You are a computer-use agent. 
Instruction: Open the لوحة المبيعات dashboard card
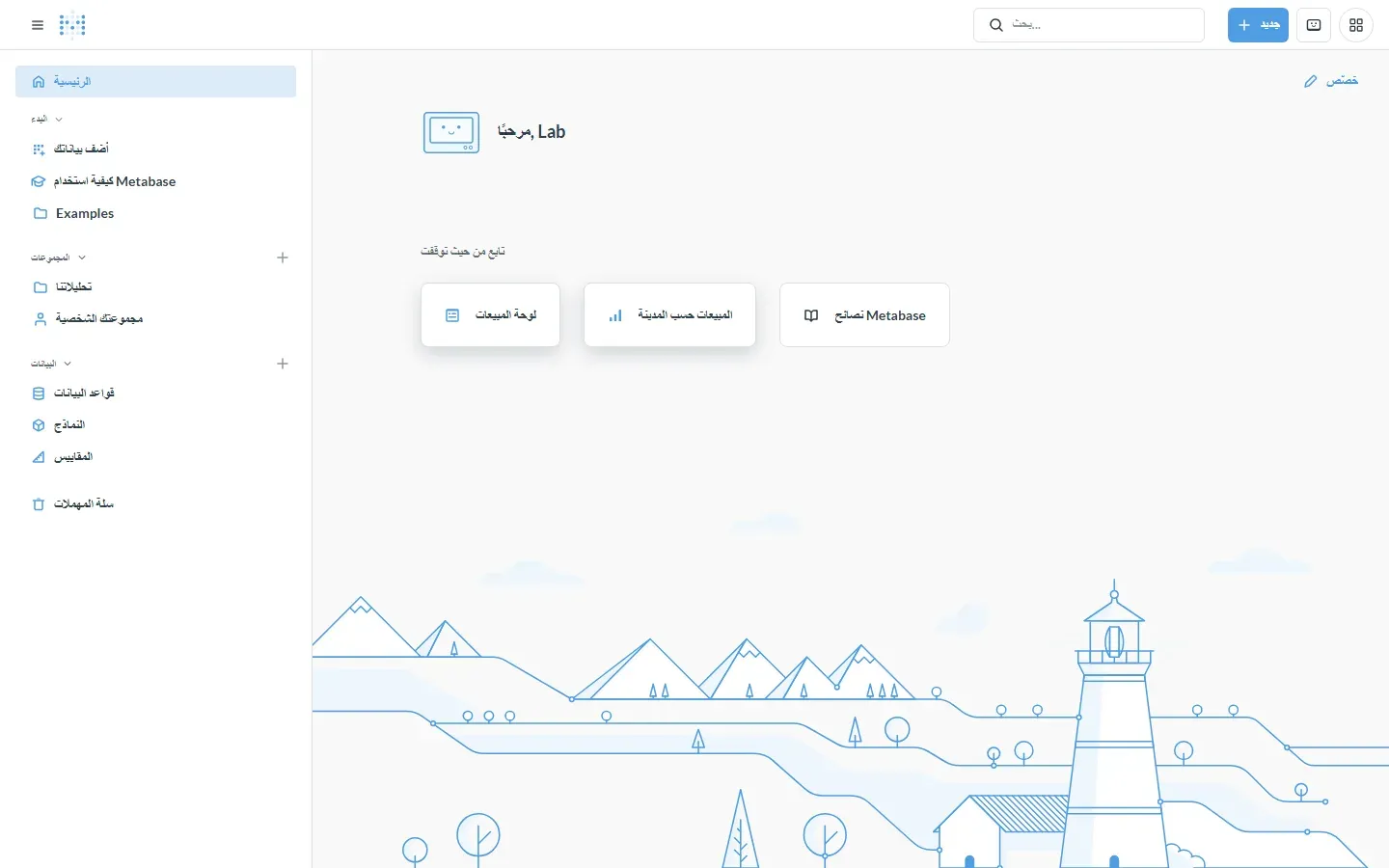490,315
